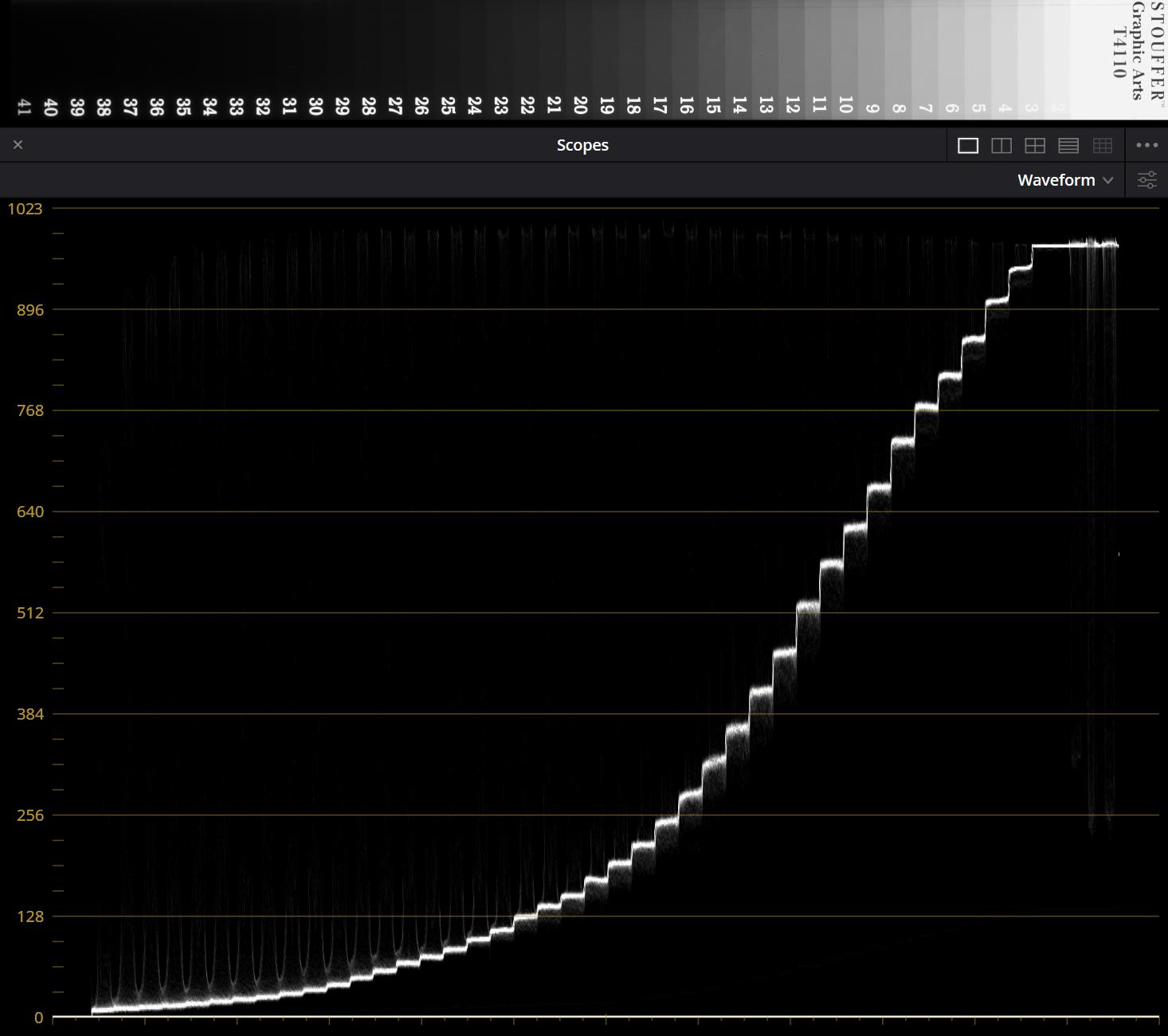
Task: Open the Waveform scope type dropdown
Action: click(x=1064, y=180)
